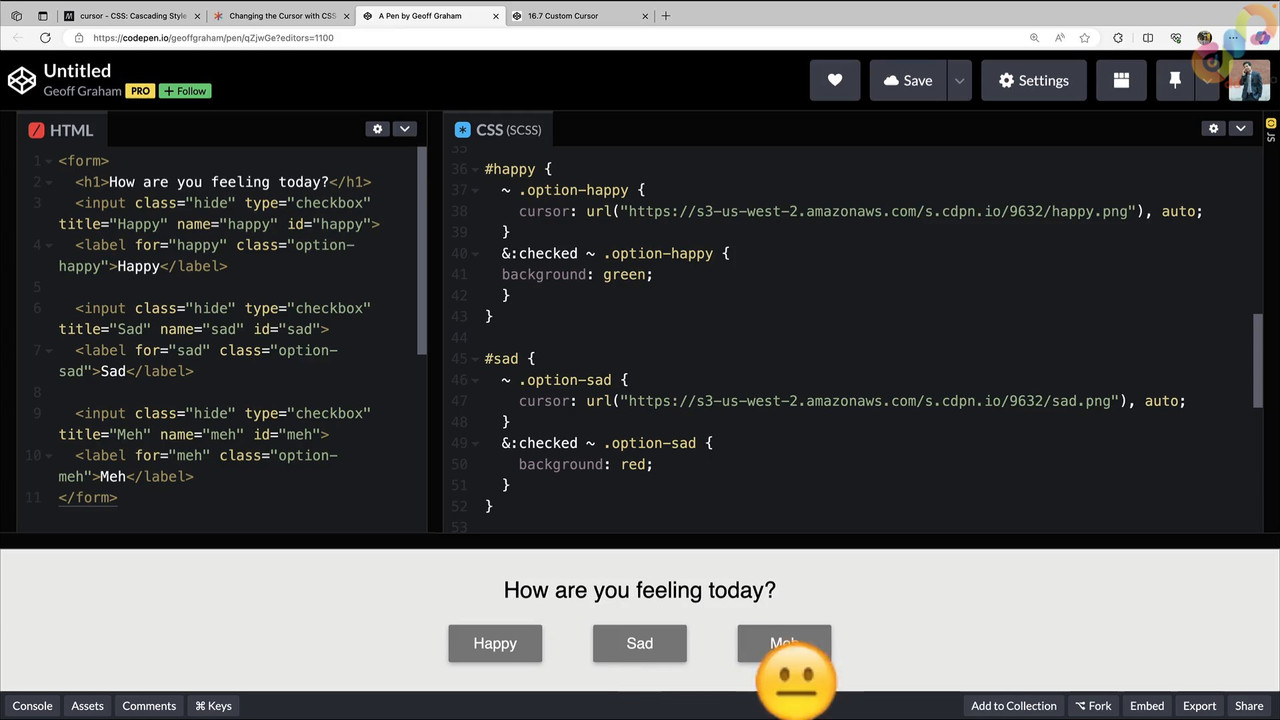The width and height of the screenshot is (1280, 720).
Task: Open the user profile avatar
Action: [x=1249, y=81]
